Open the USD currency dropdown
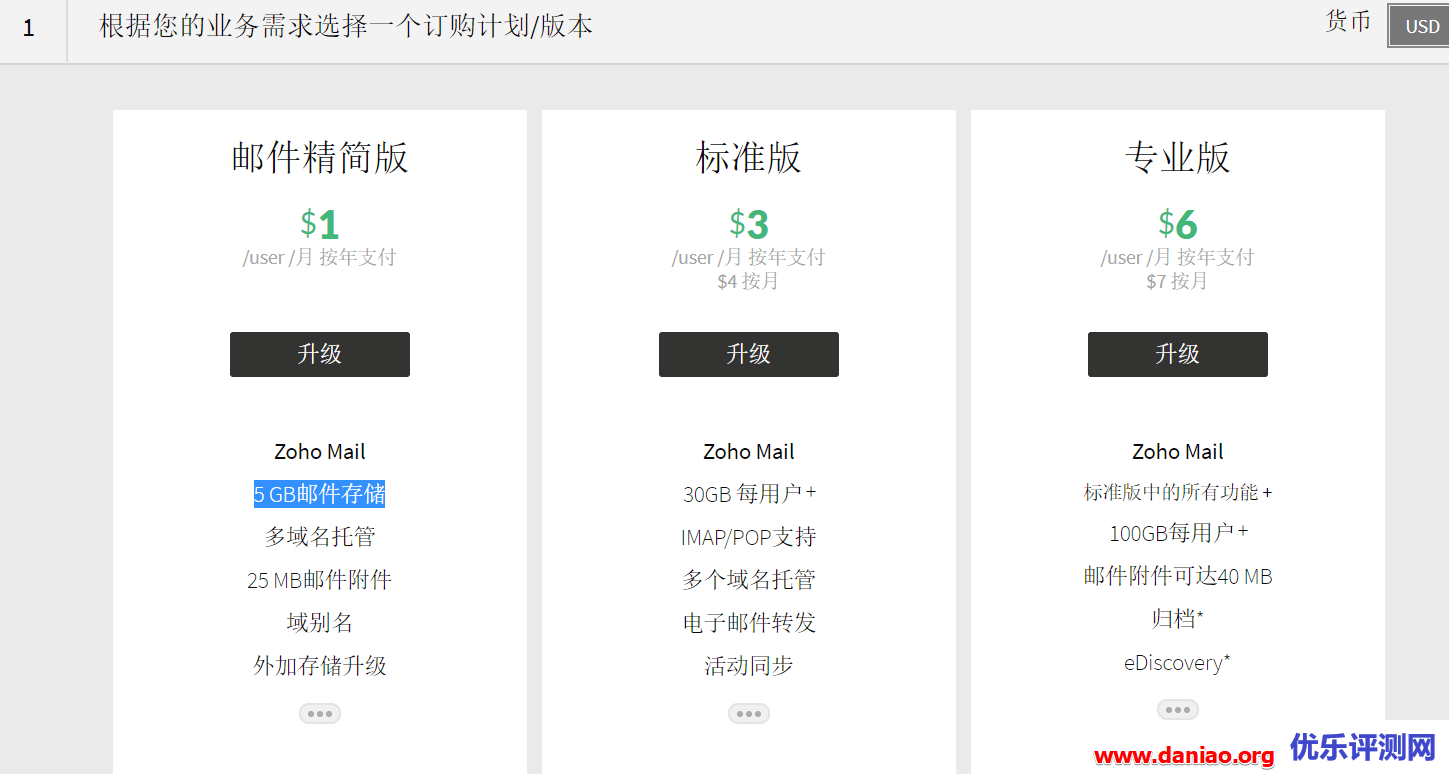The height and width of the screenshot is (774, 1449). pyautogui.click(x=1420, y=27)
